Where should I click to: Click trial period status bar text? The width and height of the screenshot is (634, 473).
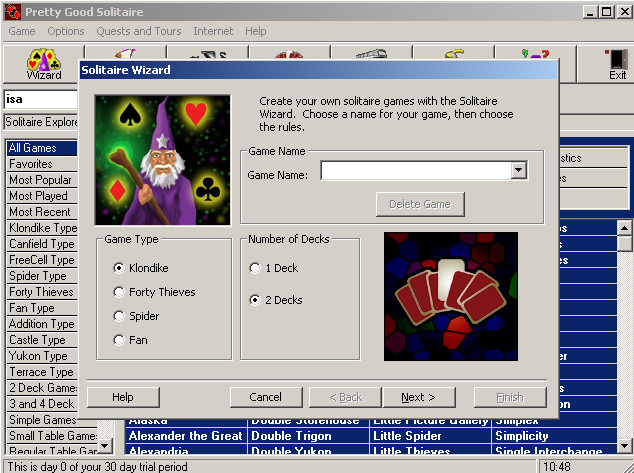97,467
